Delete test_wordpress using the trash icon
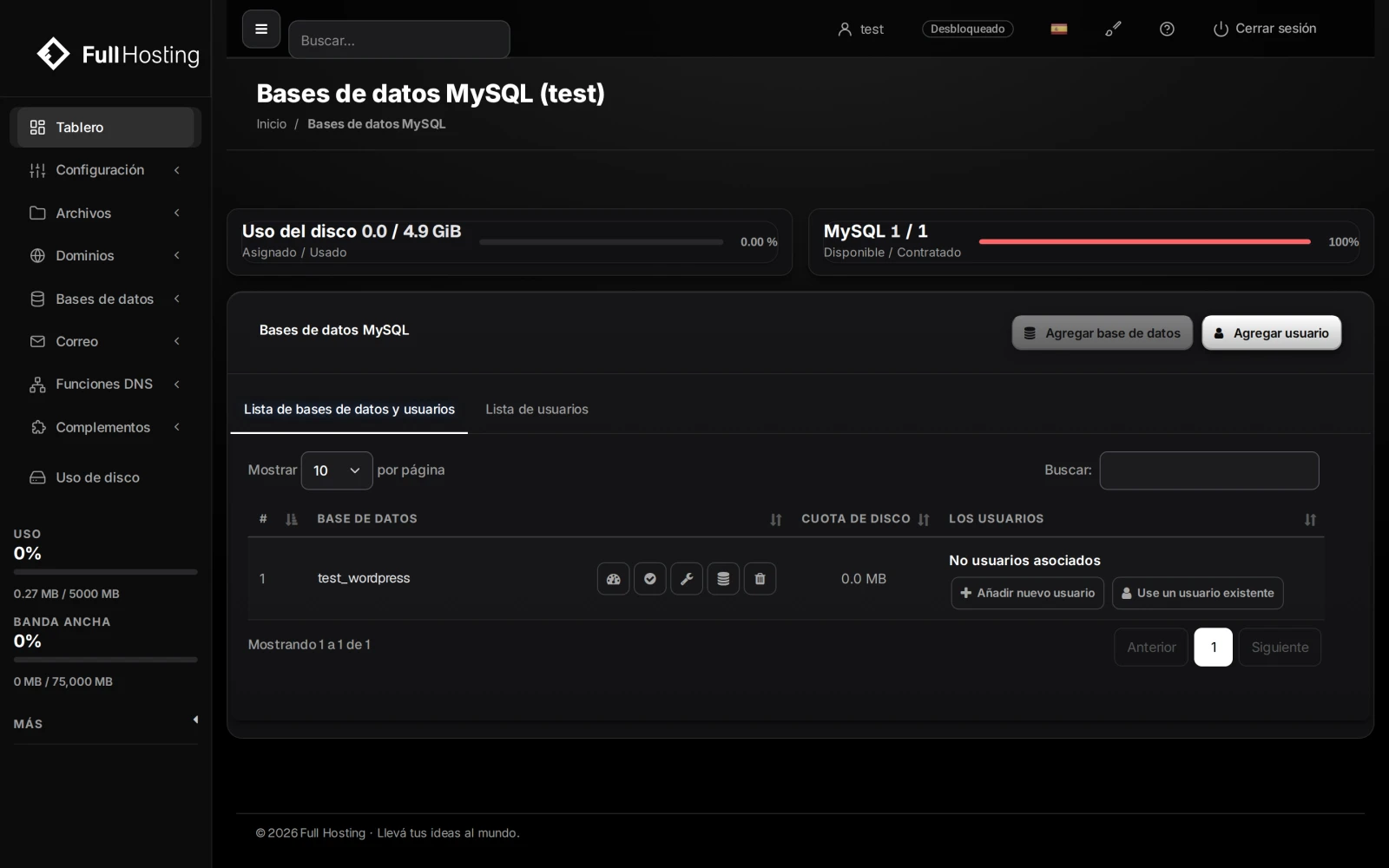The width and height of the screenshot is (1389, 868). [760, 579]
